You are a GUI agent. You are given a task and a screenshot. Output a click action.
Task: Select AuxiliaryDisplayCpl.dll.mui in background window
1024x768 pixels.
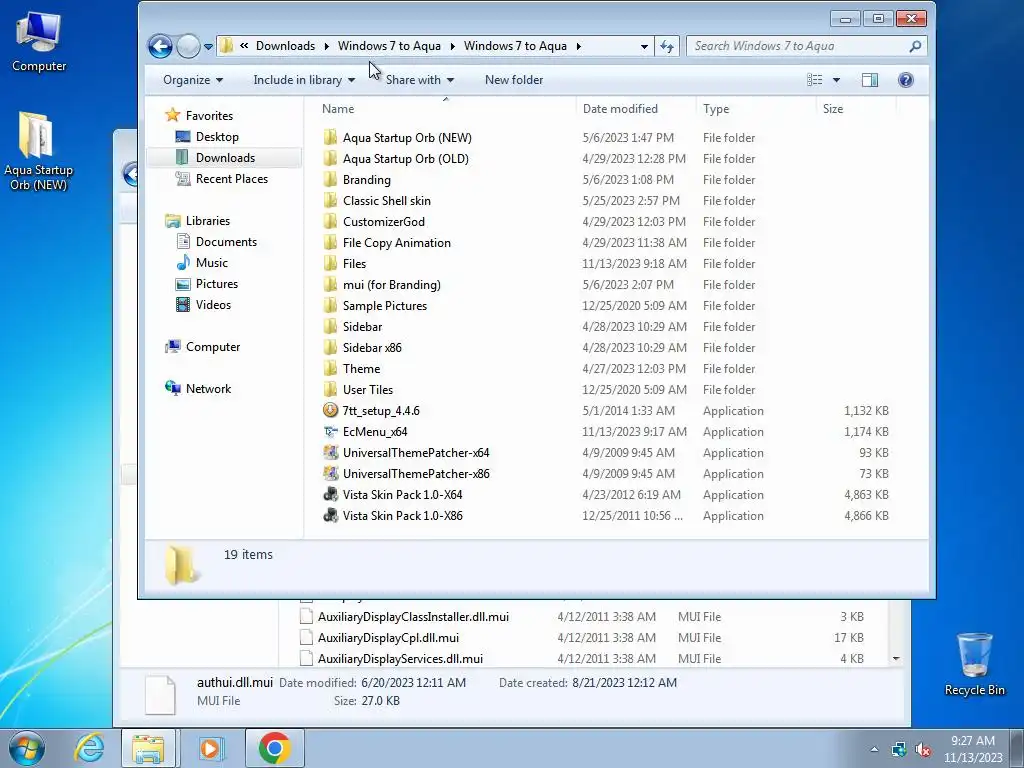point(388,637)
